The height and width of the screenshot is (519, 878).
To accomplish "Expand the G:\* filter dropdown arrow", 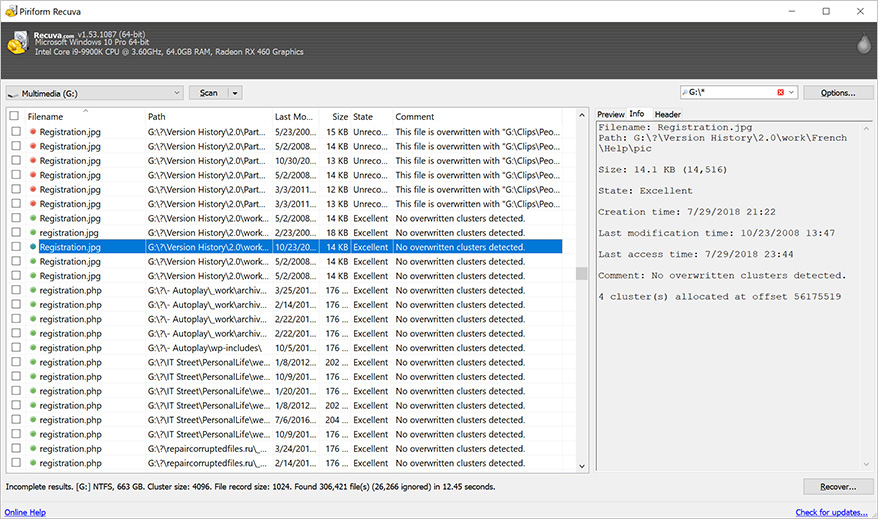I will tap(791, 92).
